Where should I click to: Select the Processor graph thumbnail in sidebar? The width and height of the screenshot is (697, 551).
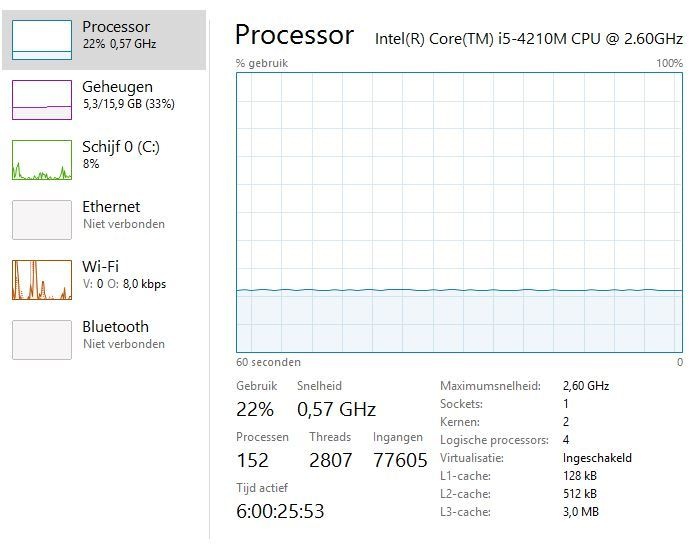42,39
